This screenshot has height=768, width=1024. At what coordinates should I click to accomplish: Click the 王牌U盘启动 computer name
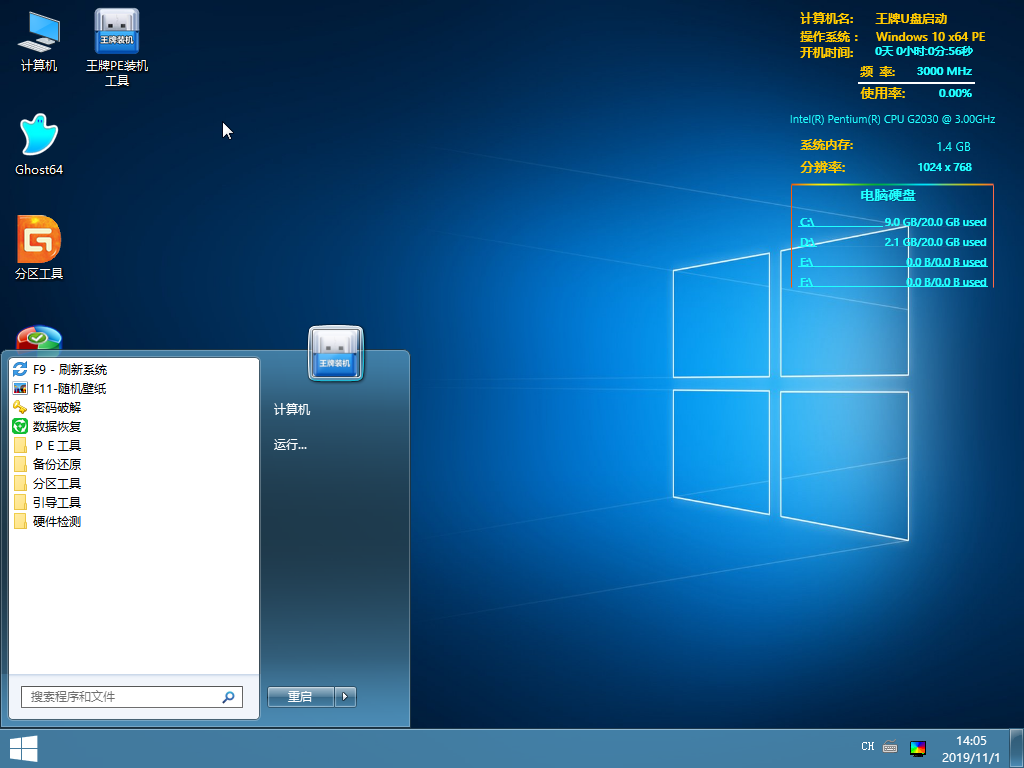[911, 18]
